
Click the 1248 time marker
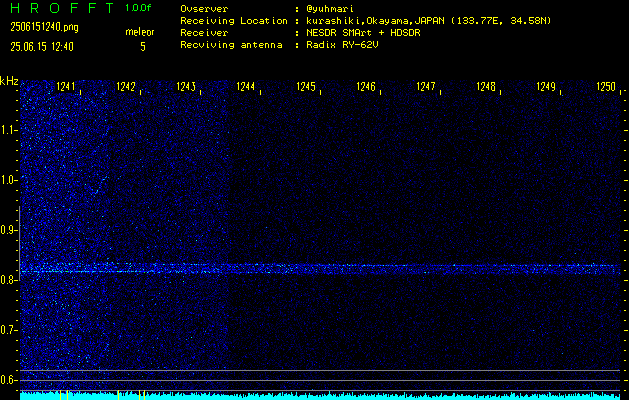click(486, 87)
